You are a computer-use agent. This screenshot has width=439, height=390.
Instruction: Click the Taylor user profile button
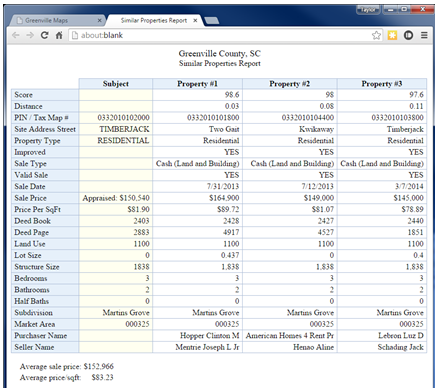click(x=368, y=10)
